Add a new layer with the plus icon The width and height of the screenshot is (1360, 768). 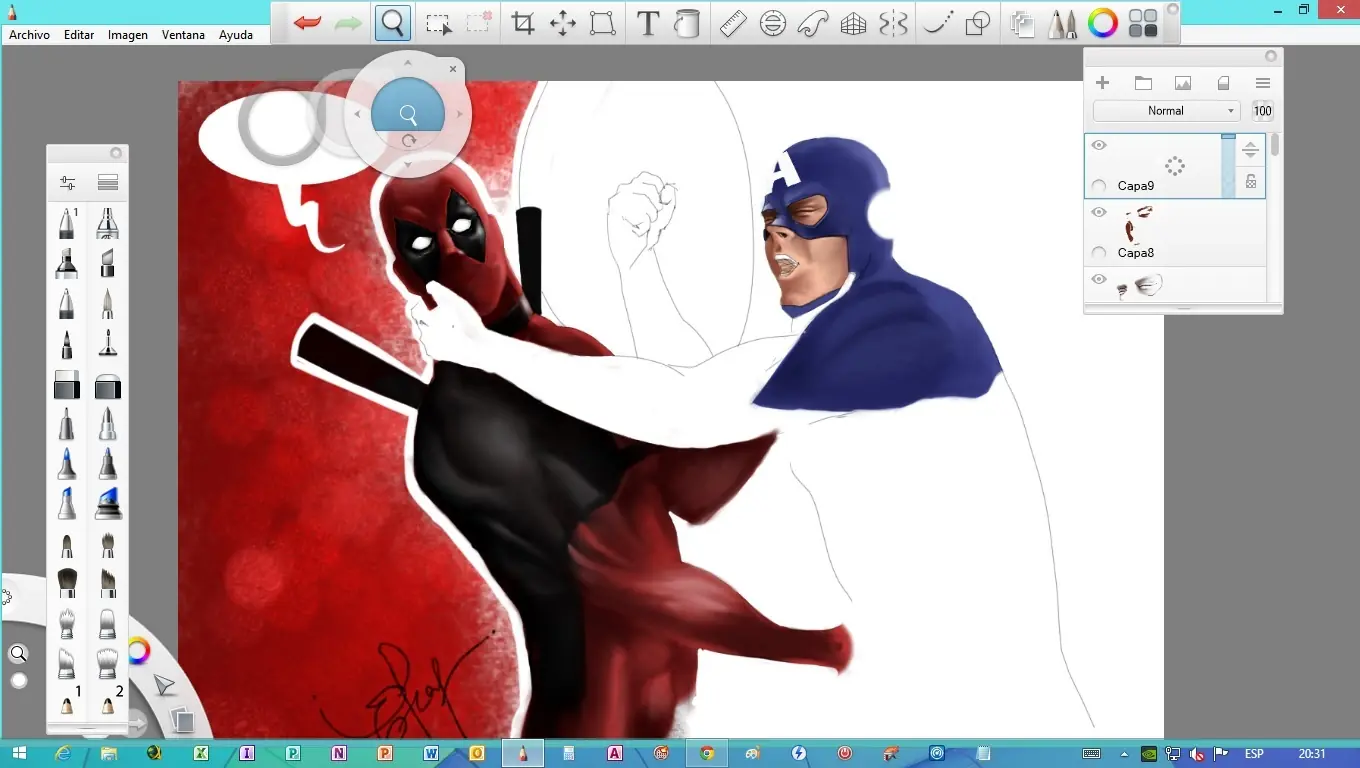[x=1102, y=83]
